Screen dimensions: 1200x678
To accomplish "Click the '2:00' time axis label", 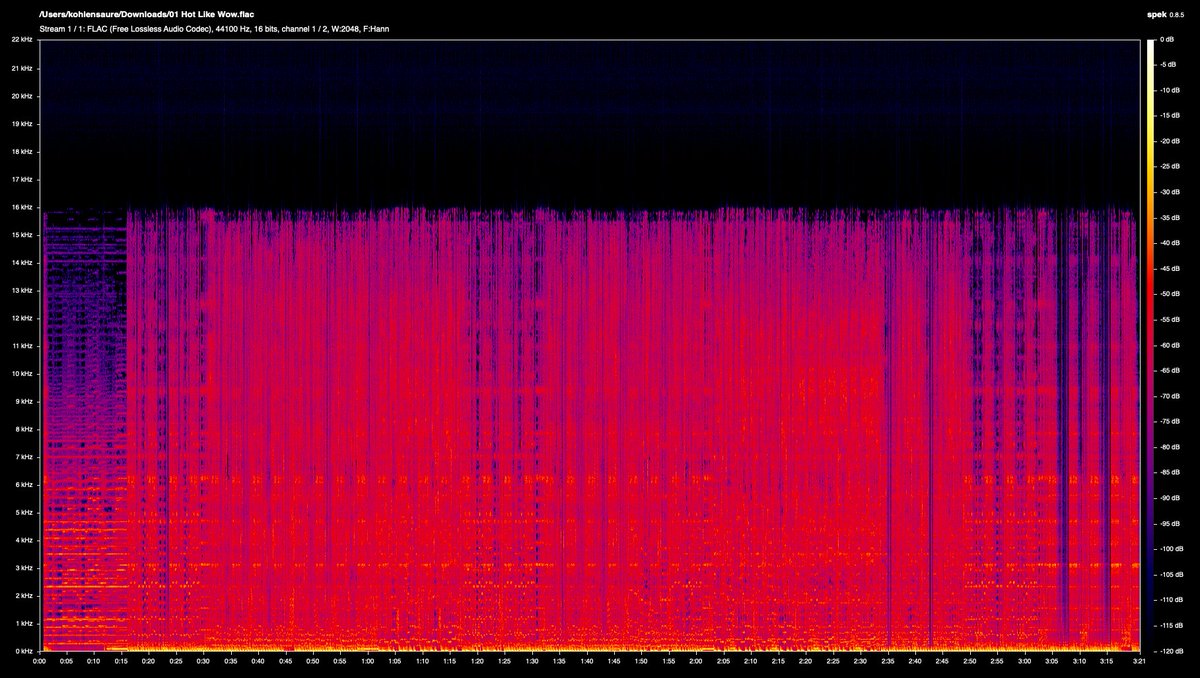I will pos(696,661).
